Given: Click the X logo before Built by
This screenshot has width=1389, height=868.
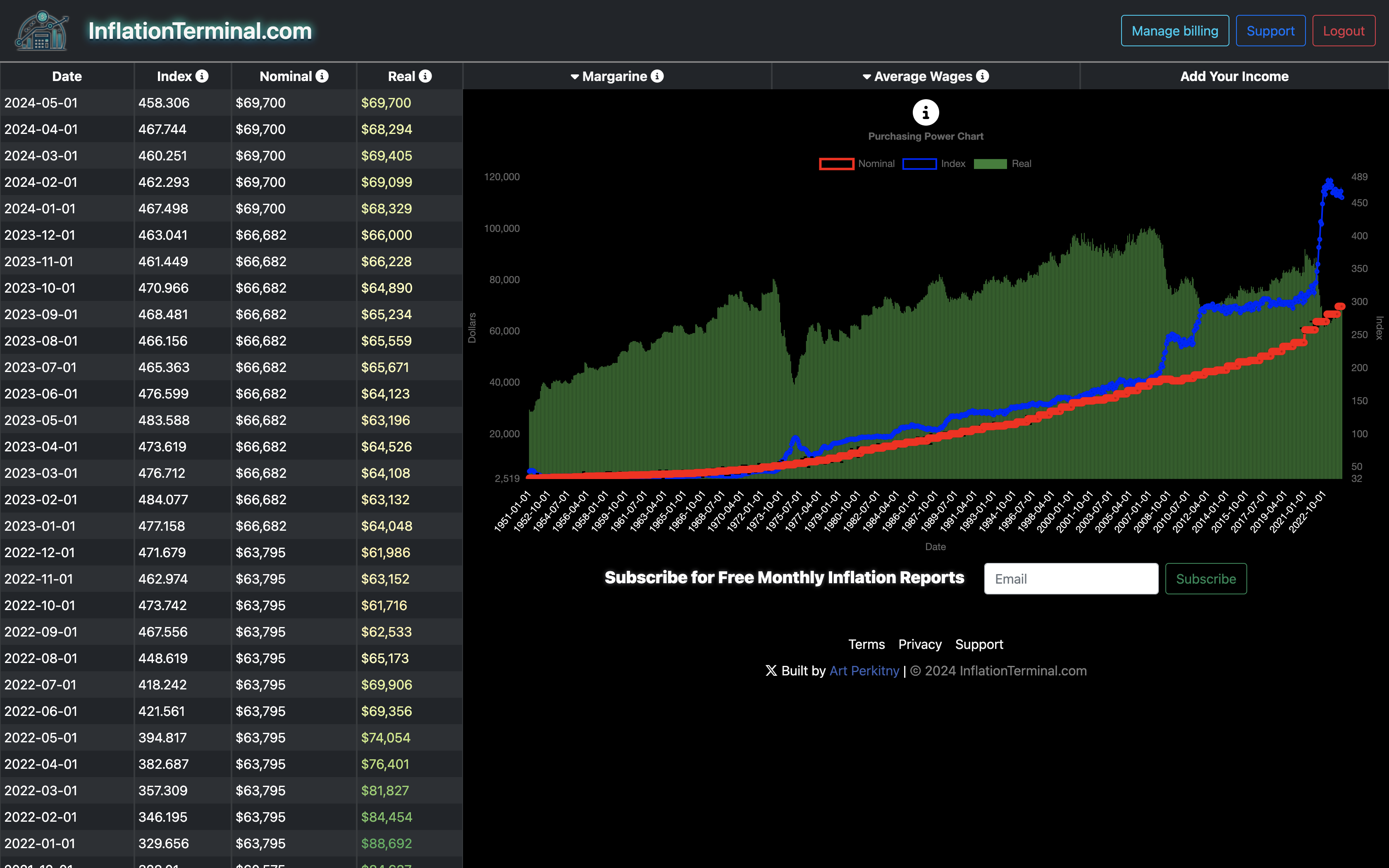Looking at the screenshot, I should [x=771, y=670].
